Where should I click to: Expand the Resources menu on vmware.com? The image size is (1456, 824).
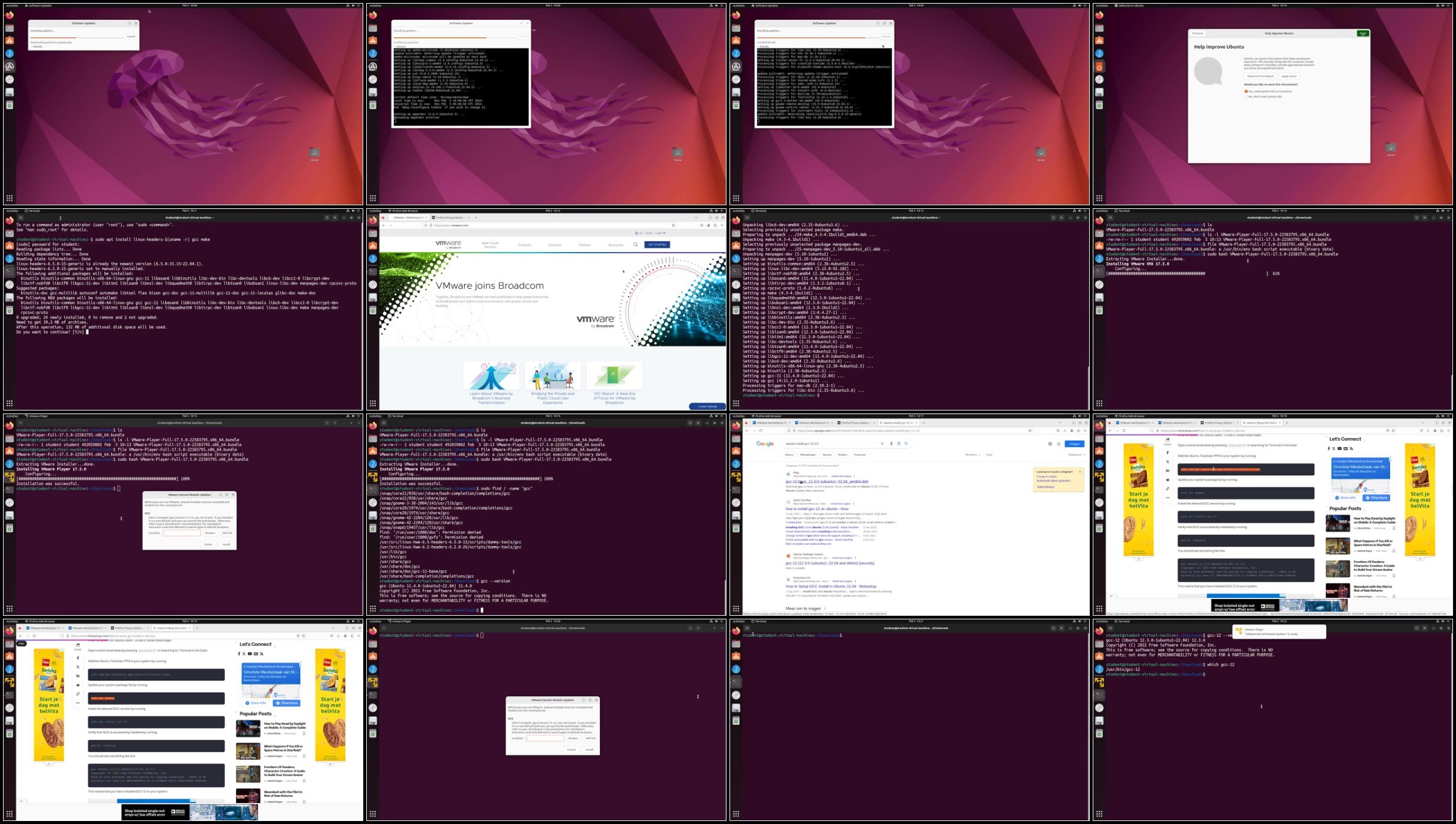click(x=615, y=245)
